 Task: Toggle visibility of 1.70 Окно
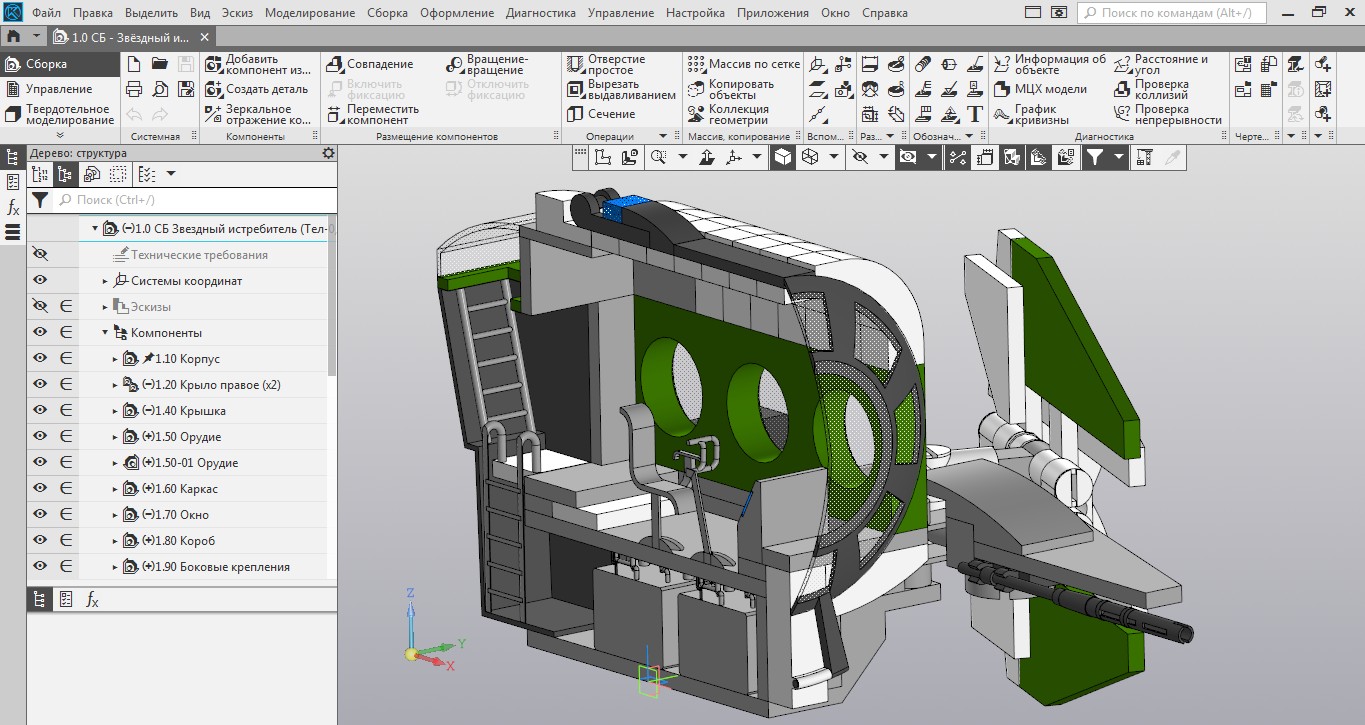(x=40, y=515)
